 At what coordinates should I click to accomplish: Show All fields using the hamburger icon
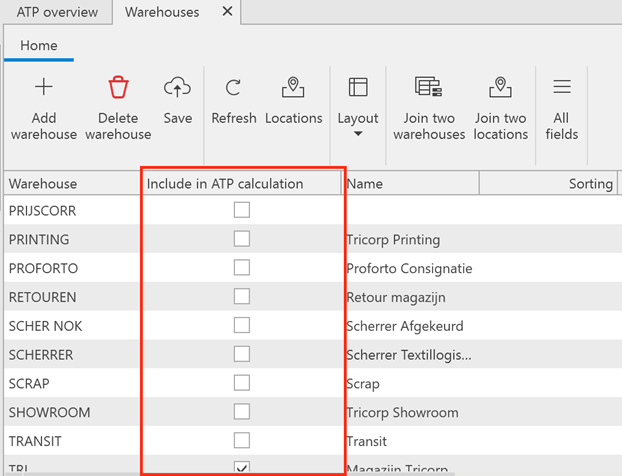[x=562, y=88]
